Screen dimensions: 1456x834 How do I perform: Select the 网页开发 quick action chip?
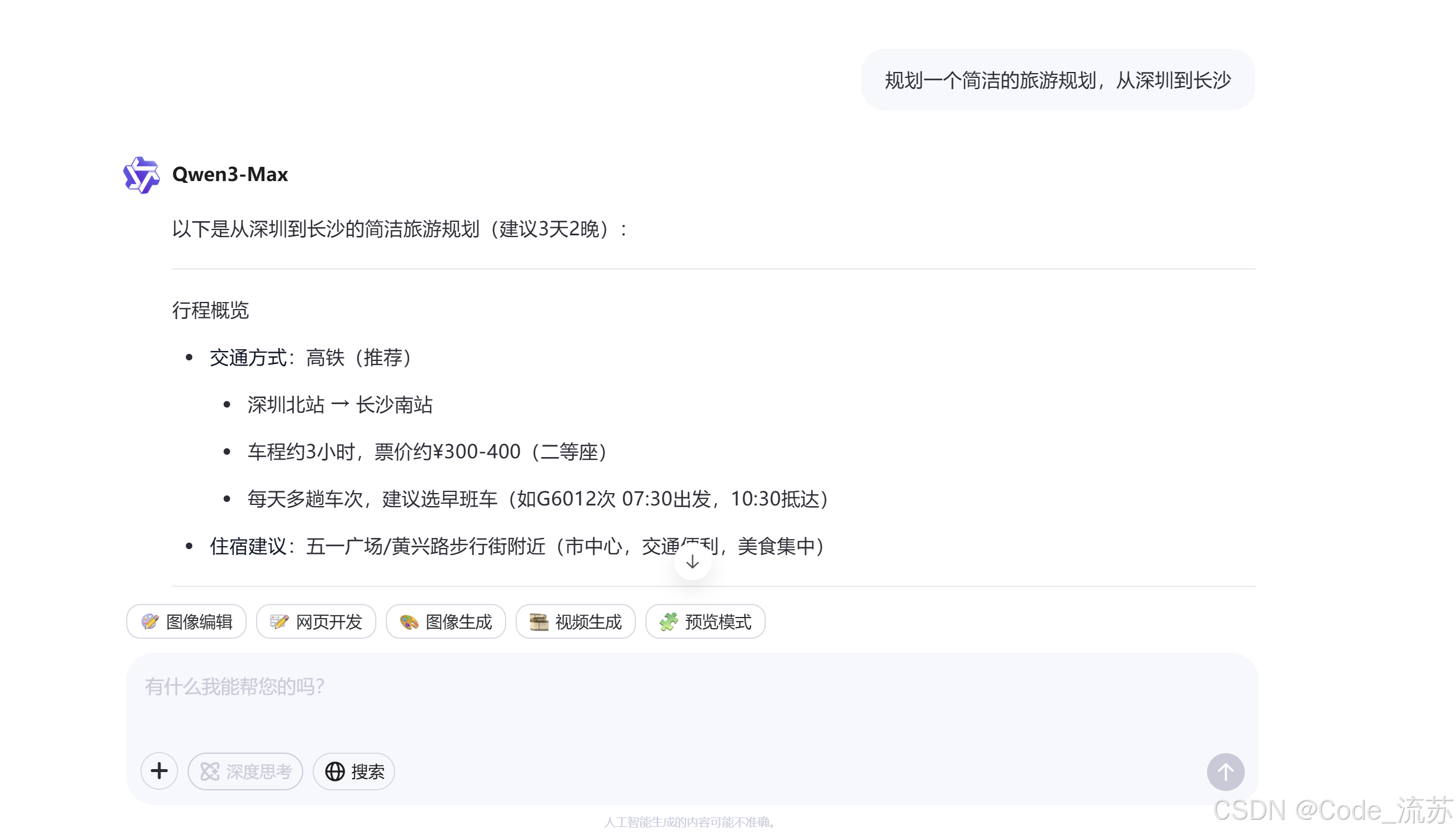(316, 622)
